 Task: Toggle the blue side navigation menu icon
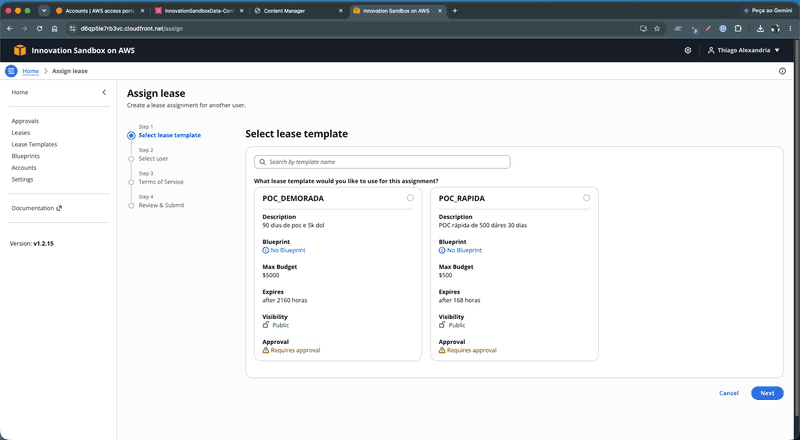point(11,71)
